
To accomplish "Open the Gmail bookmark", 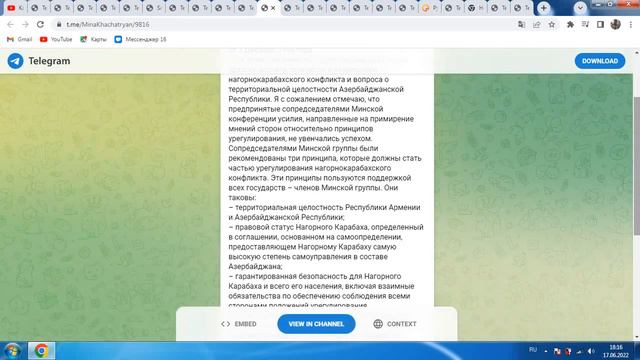I will click(x=20, y=39).
